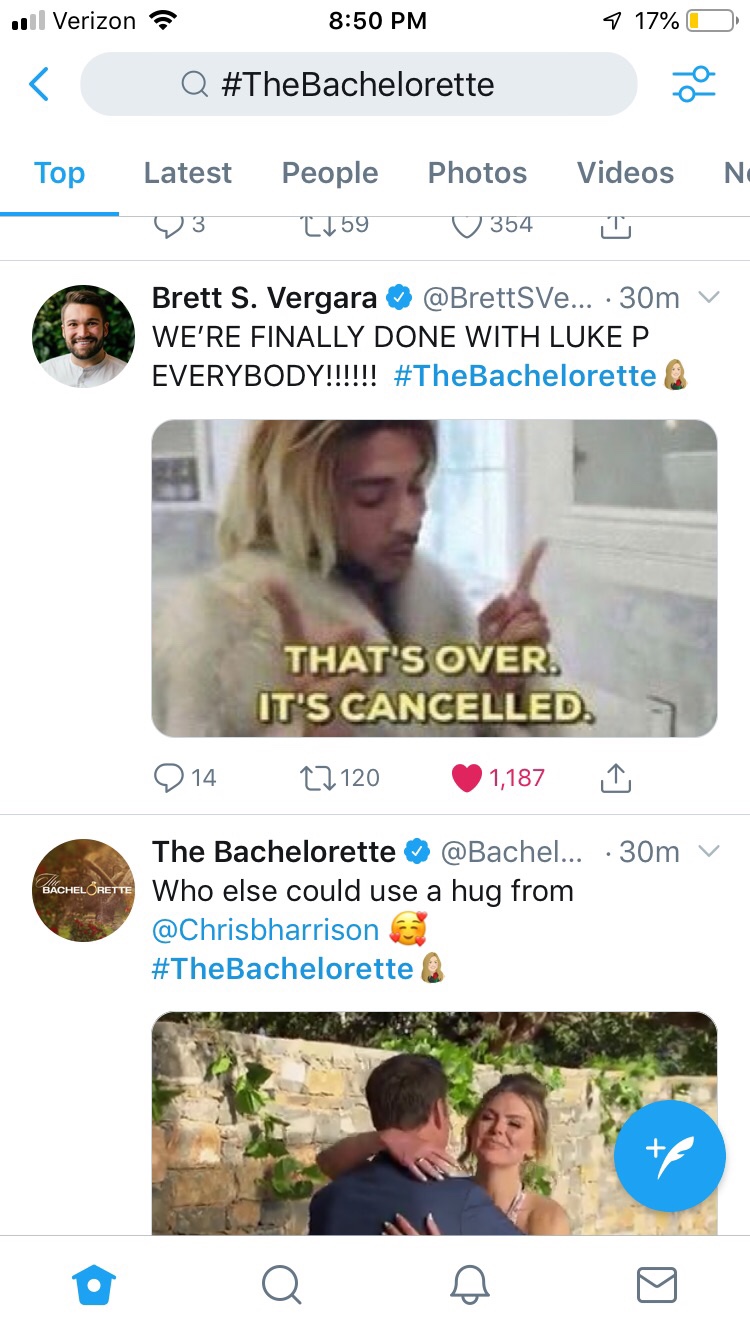Compose a new tweet
This screenshot has height=1334, width=750.
669,1156
